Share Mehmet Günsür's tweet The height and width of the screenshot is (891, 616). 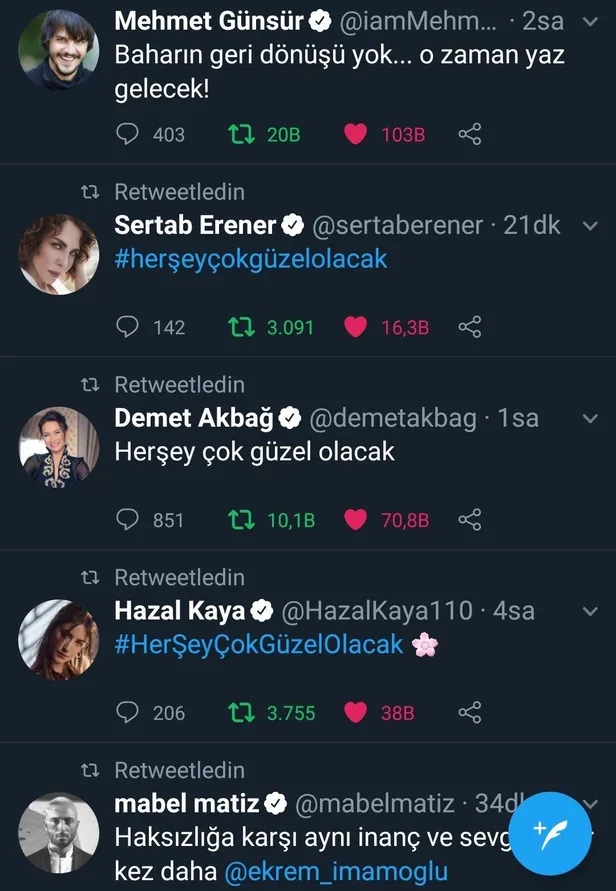(x=470, y=133)
